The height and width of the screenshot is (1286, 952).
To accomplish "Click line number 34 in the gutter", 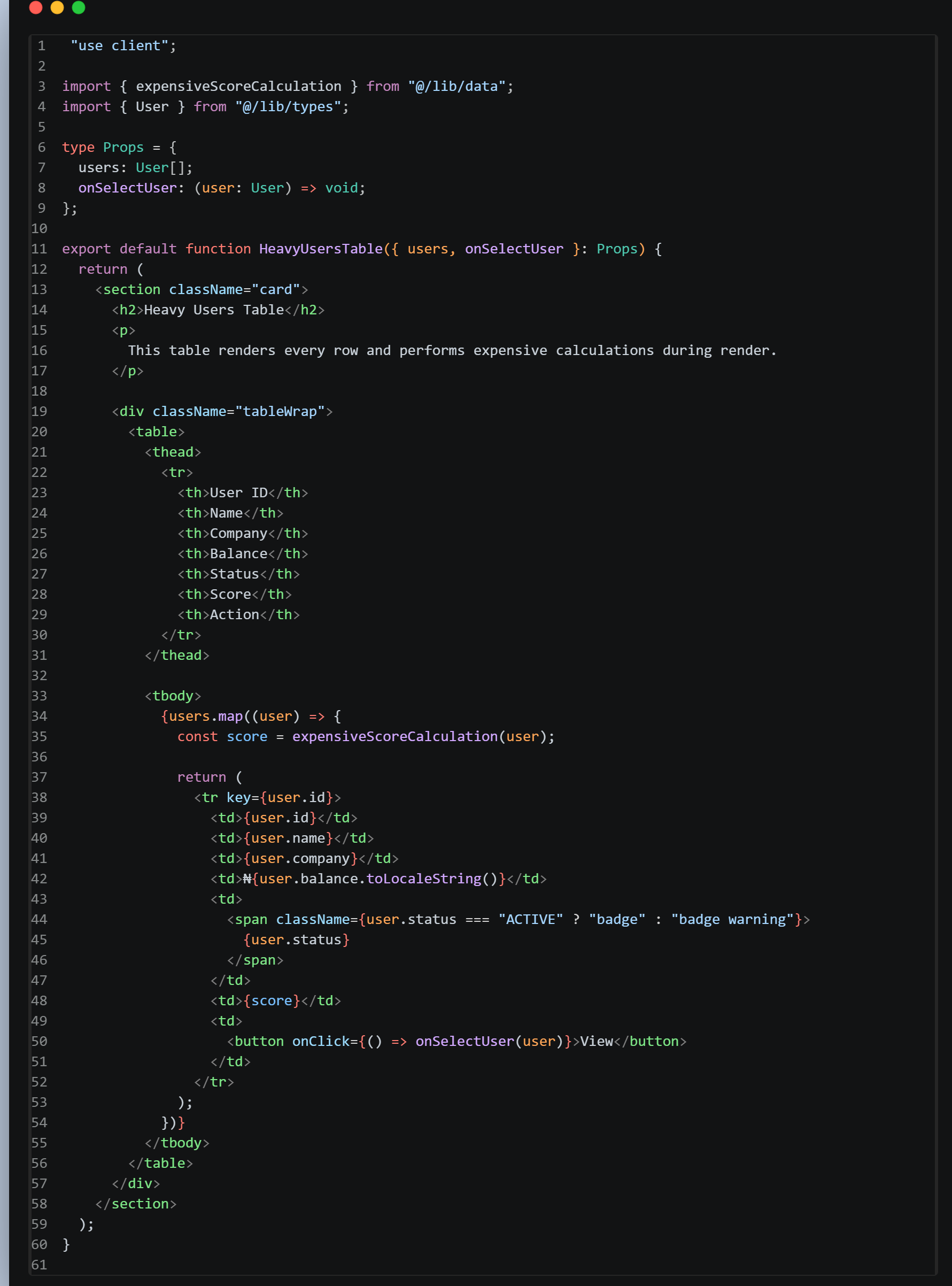I will tap(39, 717).
